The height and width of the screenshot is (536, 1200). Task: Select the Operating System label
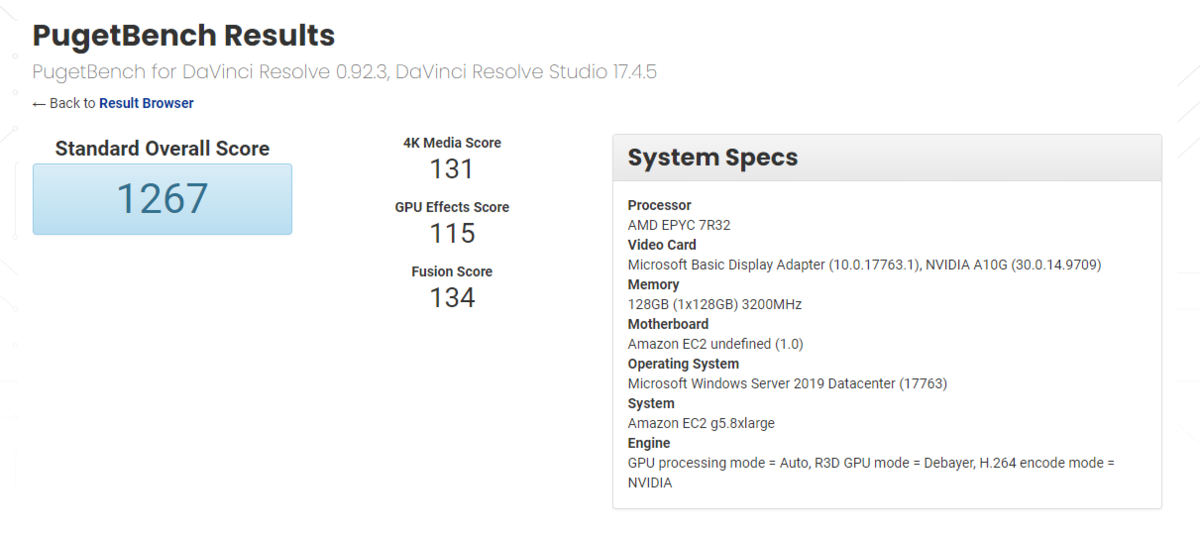tap(684, 364)
